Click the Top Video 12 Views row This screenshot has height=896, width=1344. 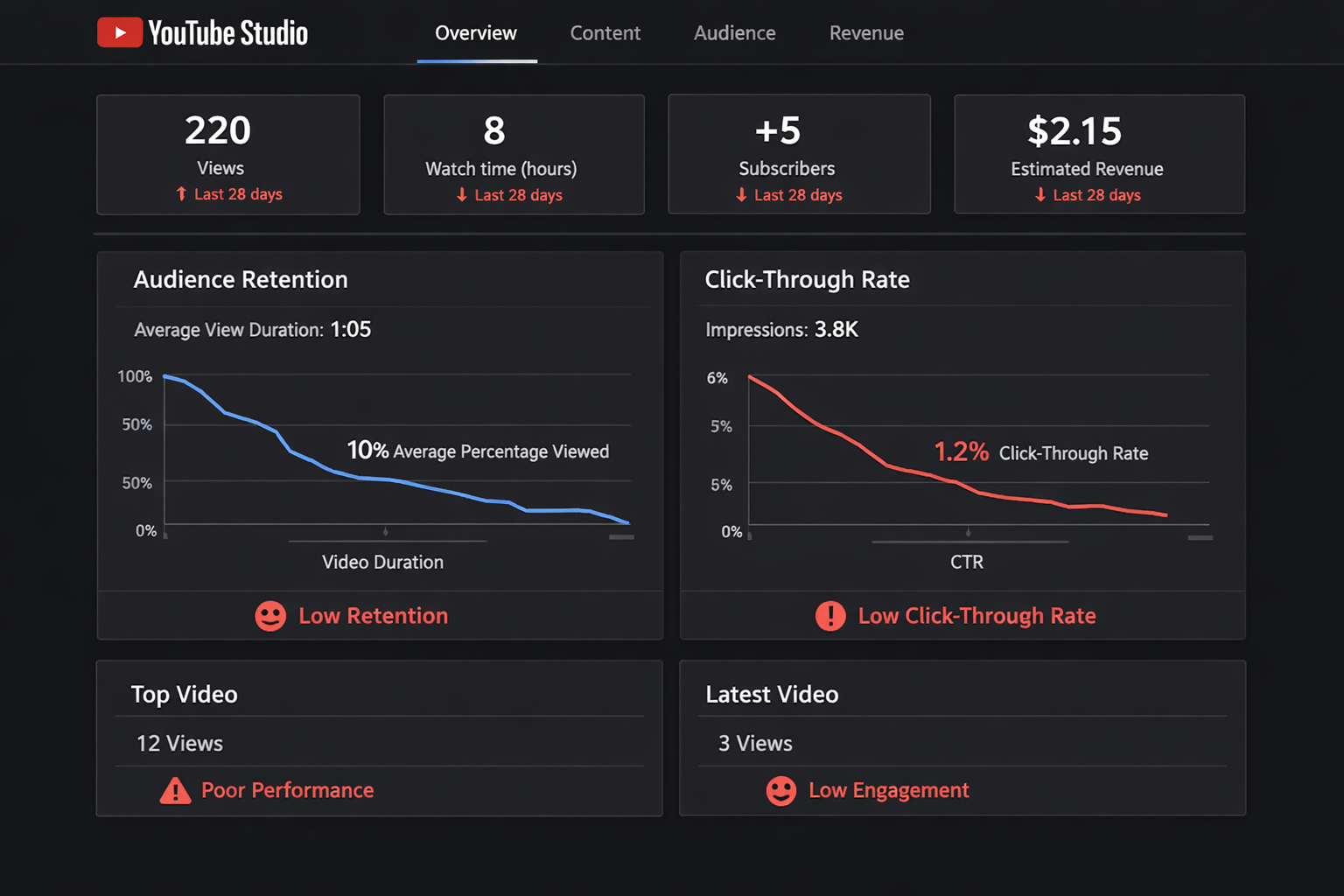(379, 743)
